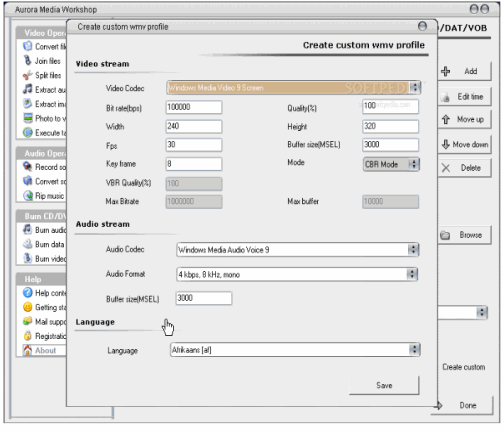Click the audio Buffer size(MSEL) field
Screen dimensions: 503x433
(x=204, y=298)
